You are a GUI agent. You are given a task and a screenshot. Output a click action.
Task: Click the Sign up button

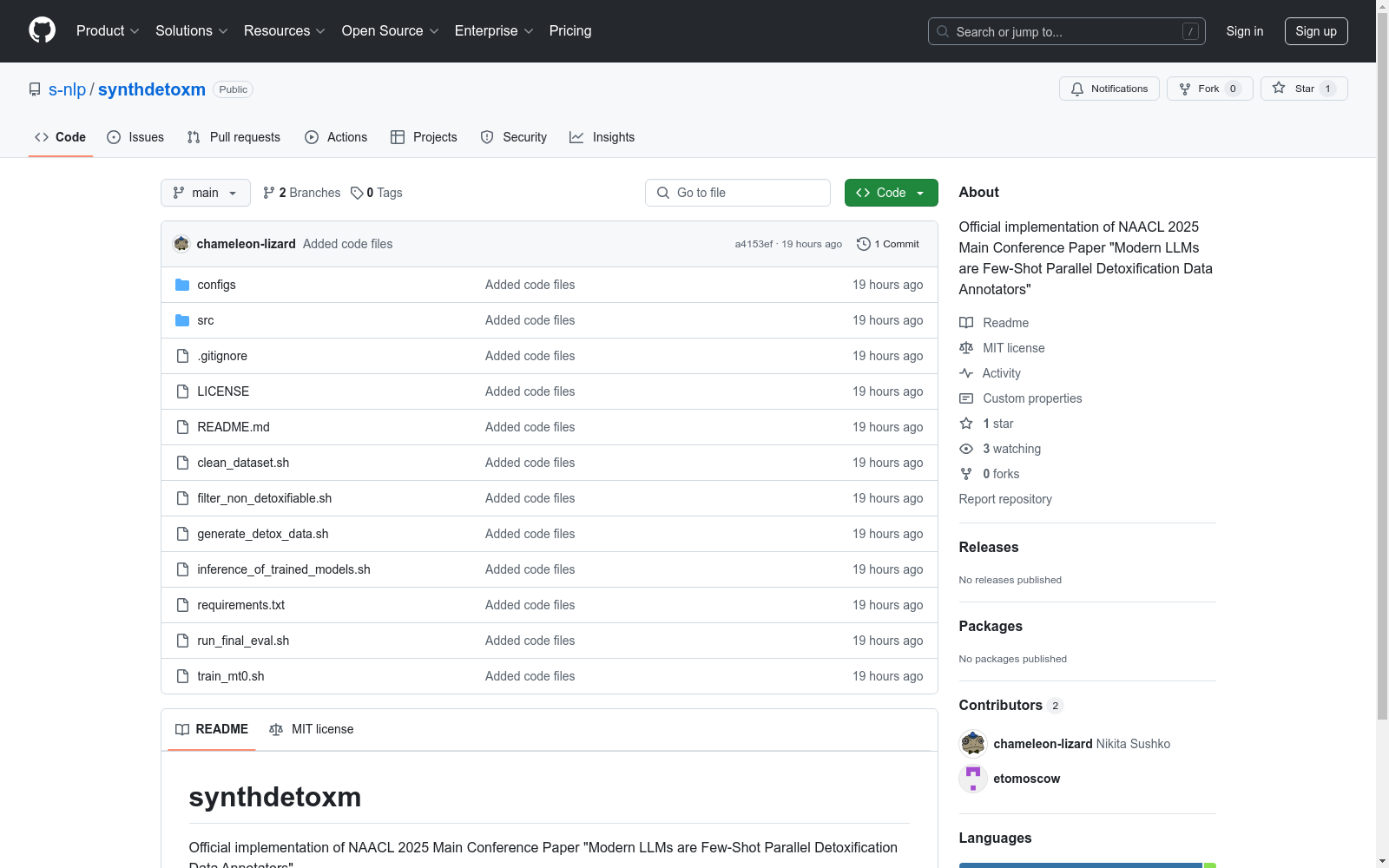click(1316, 31)
